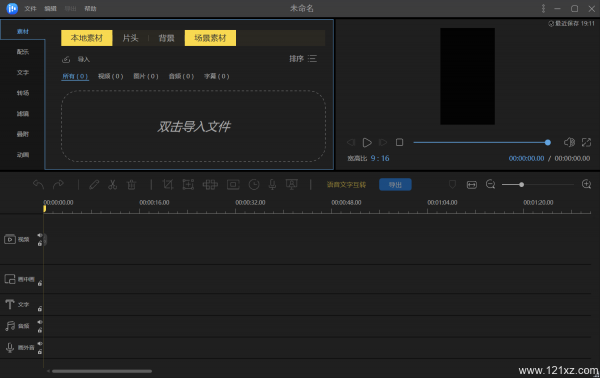Click the preview play button
This screenshot has width=600, height=378.
[367, 142]
